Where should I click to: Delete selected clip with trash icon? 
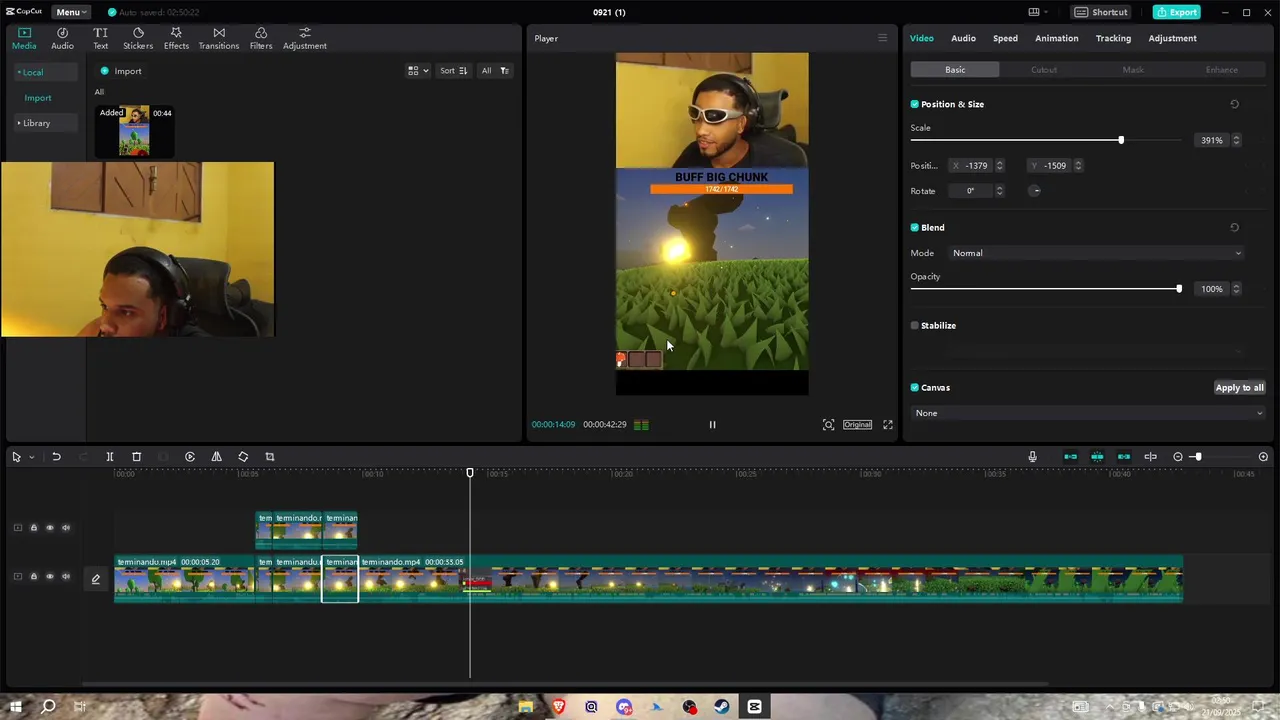[137, 457]
